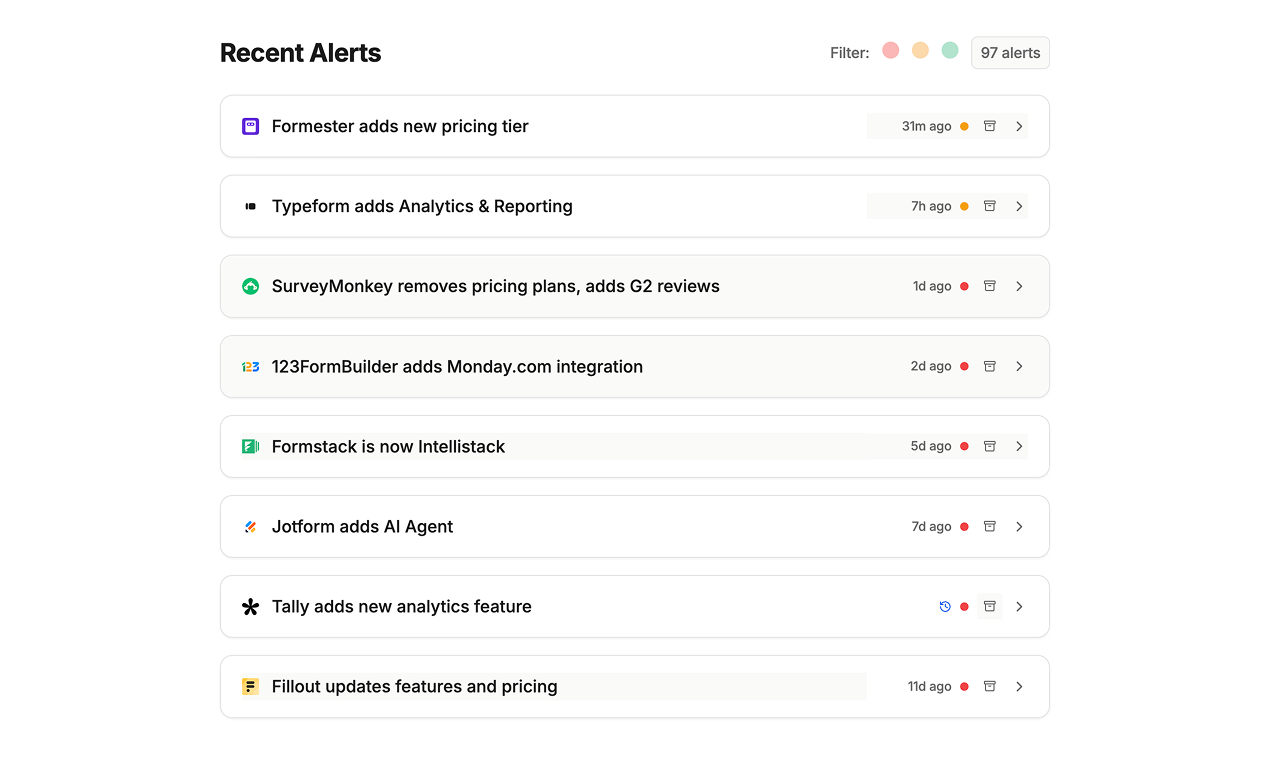Archive the Formester pricing tier alert
This screenshot has width=1270, height=760.
click(x=990, y=126)
